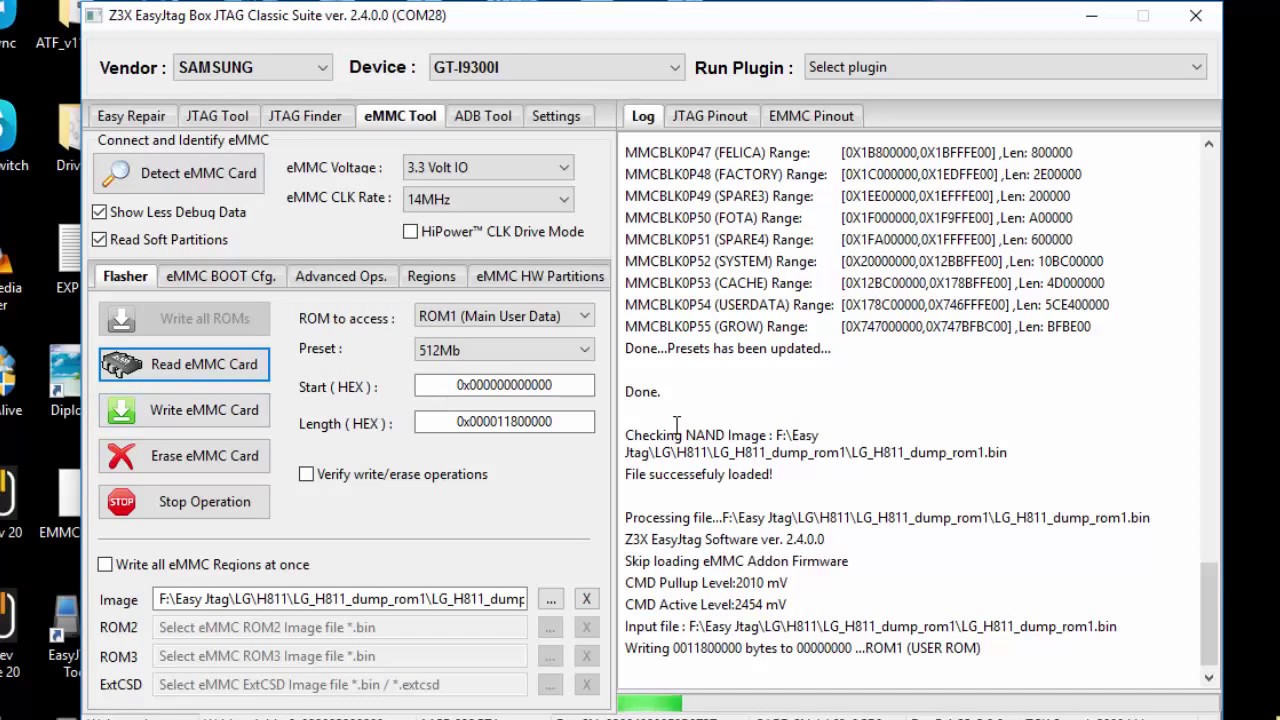Screen dimensions: 1280x720
Task: Open the EMMC Pinout tab
Action: (x=811, y=116)
